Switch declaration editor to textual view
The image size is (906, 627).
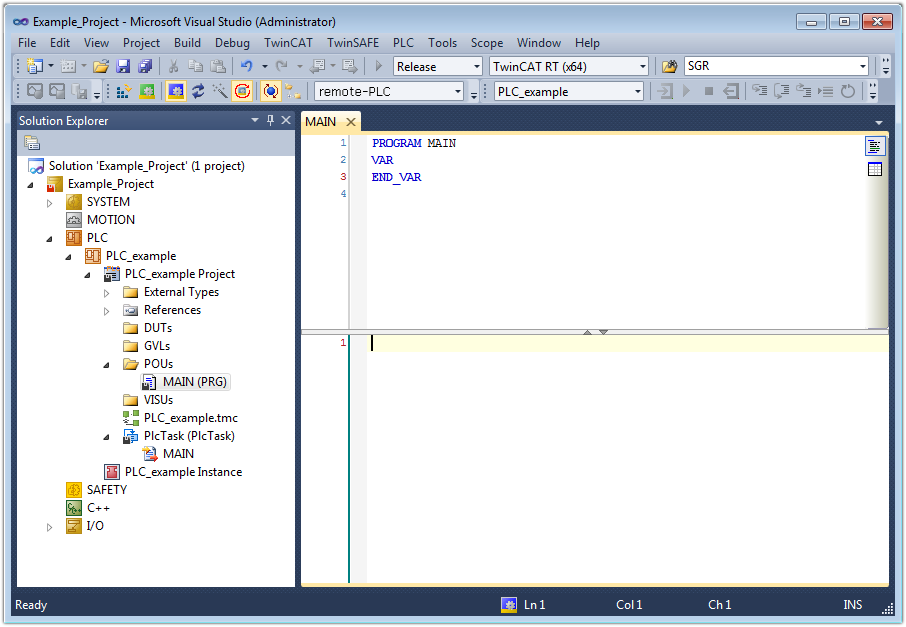pyautogui.click(x=875, y=146)
